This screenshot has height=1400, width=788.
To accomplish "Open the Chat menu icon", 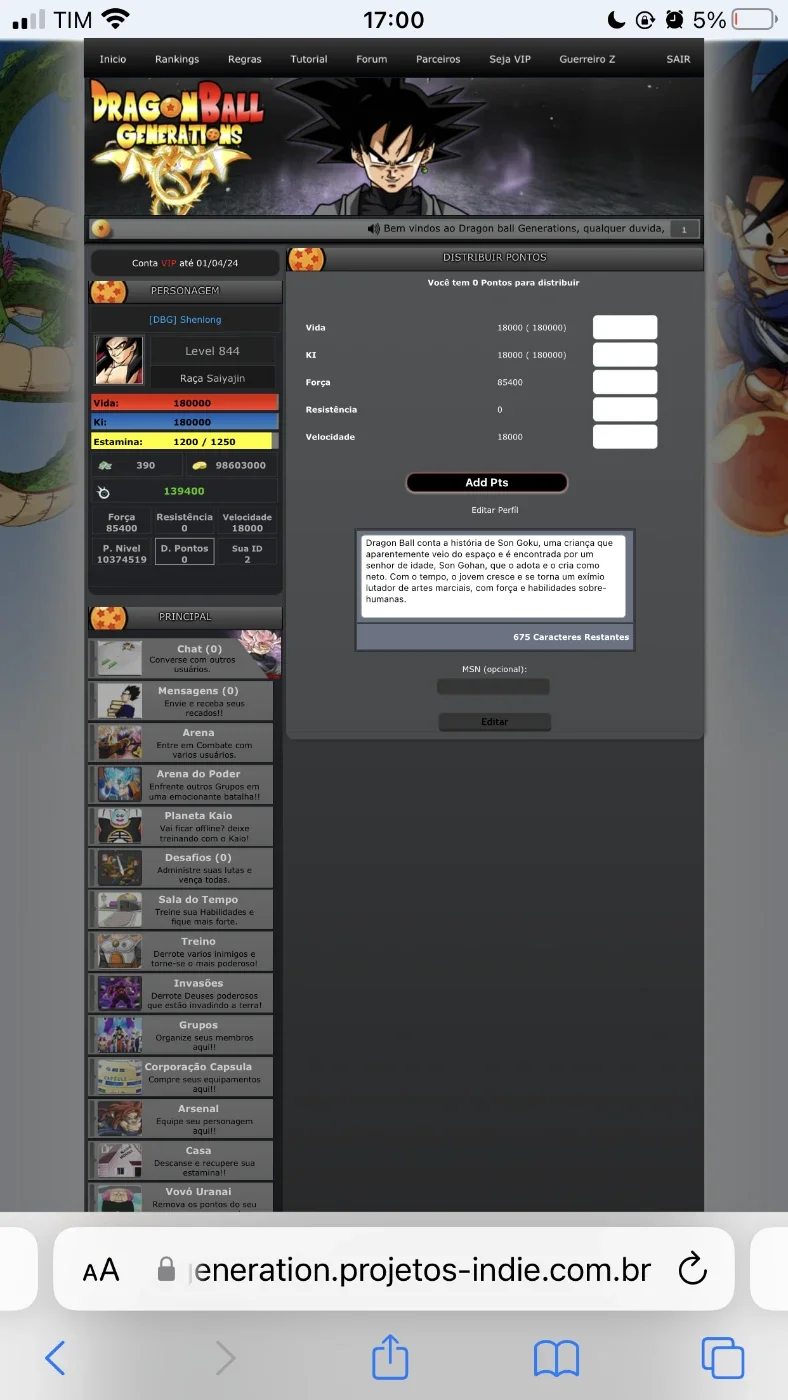I will (x=119, y=658).
